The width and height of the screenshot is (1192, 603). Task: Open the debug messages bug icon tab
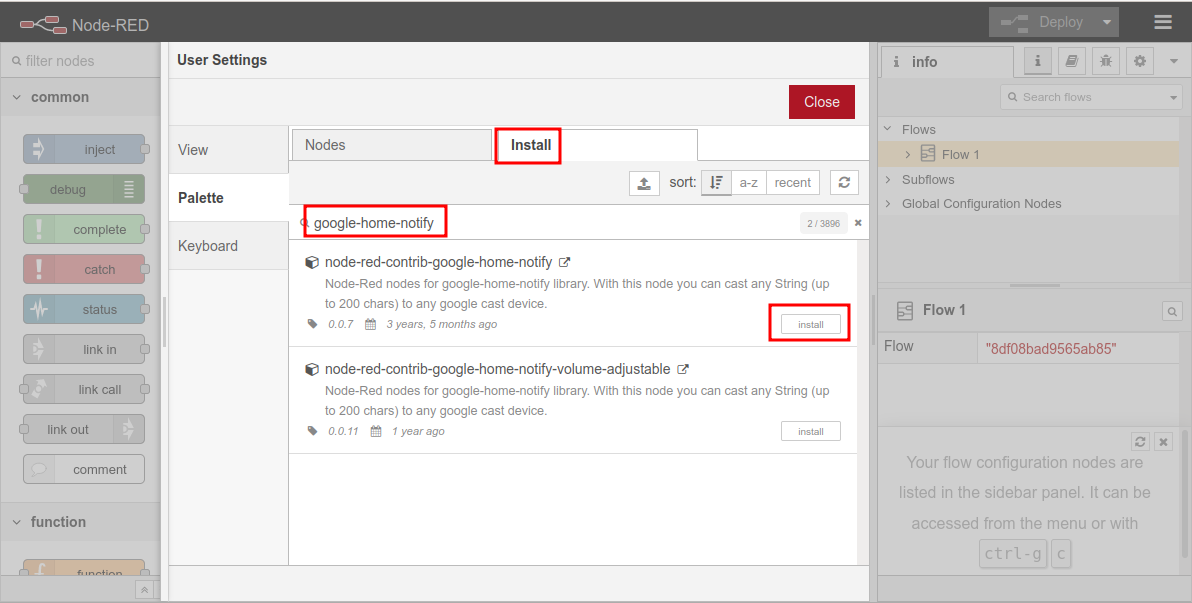1105,61
